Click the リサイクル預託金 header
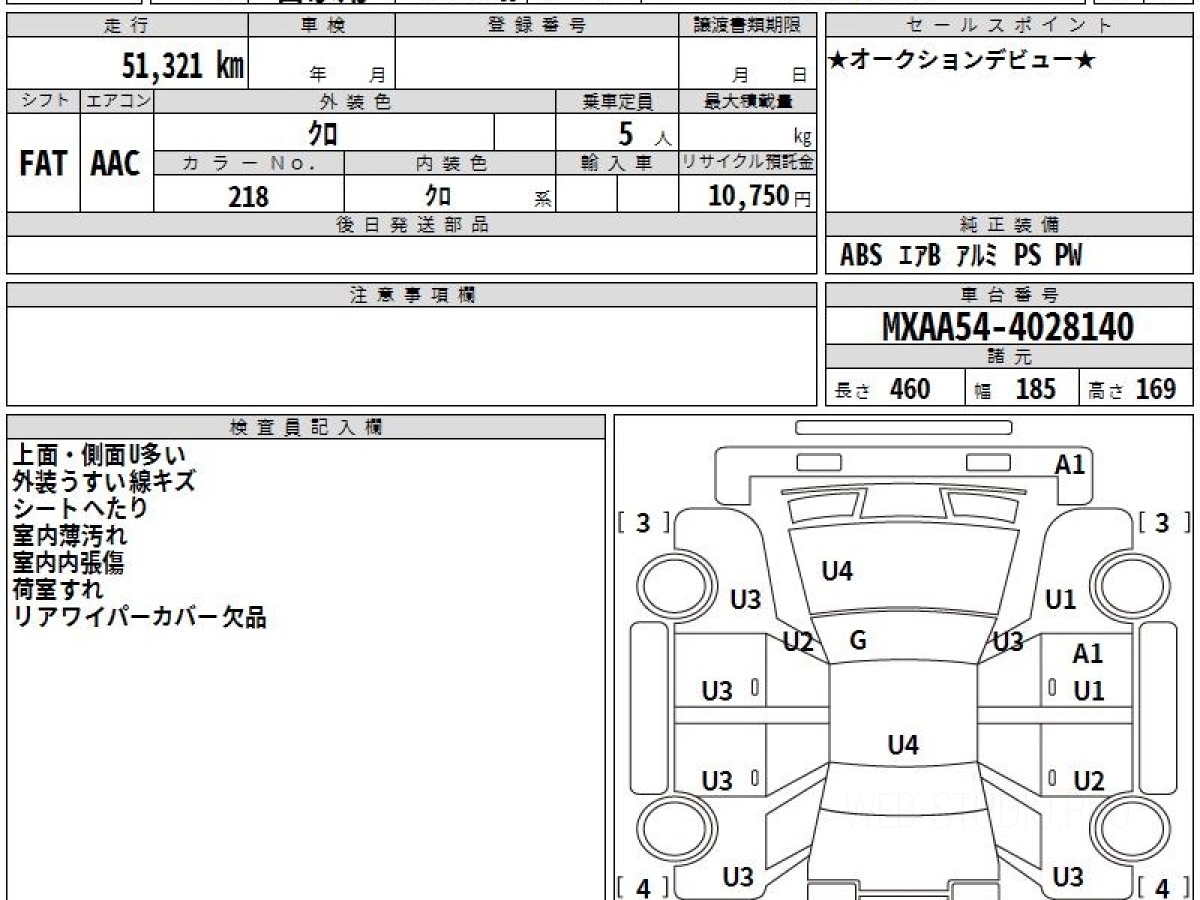Screen dimensions: 1200x900 [747, 164]
